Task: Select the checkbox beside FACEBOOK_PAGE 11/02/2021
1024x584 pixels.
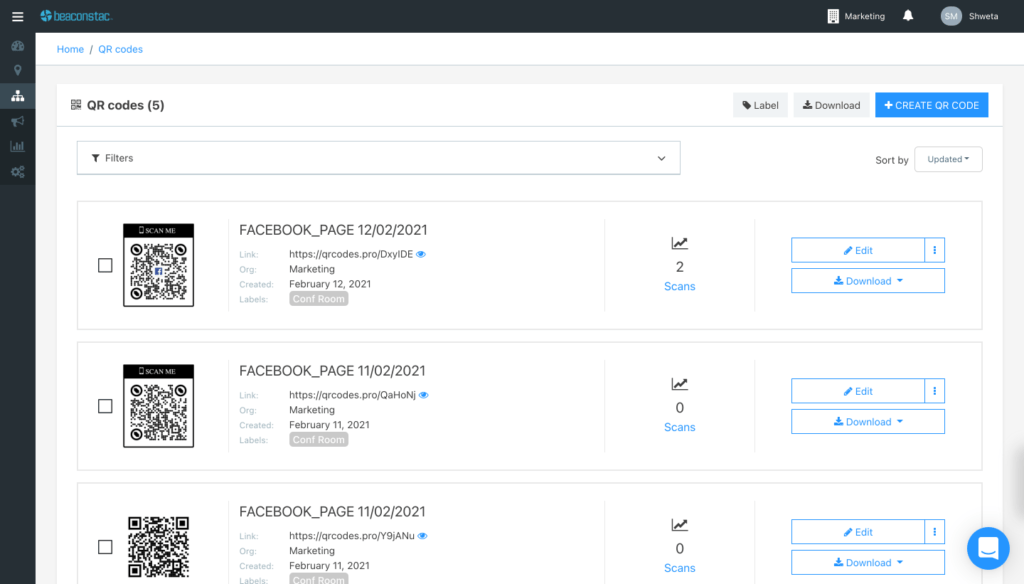Action: [x=105, y=406]
